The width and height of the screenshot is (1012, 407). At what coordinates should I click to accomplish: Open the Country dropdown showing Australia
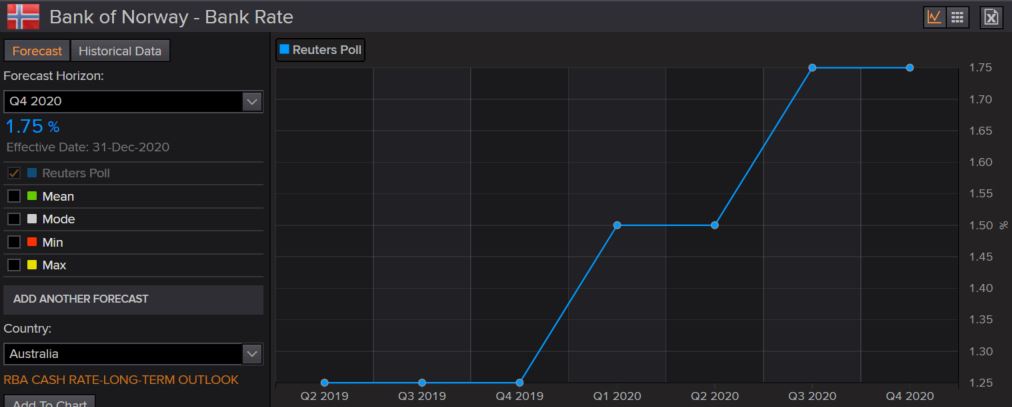click(x=252, y=353)
